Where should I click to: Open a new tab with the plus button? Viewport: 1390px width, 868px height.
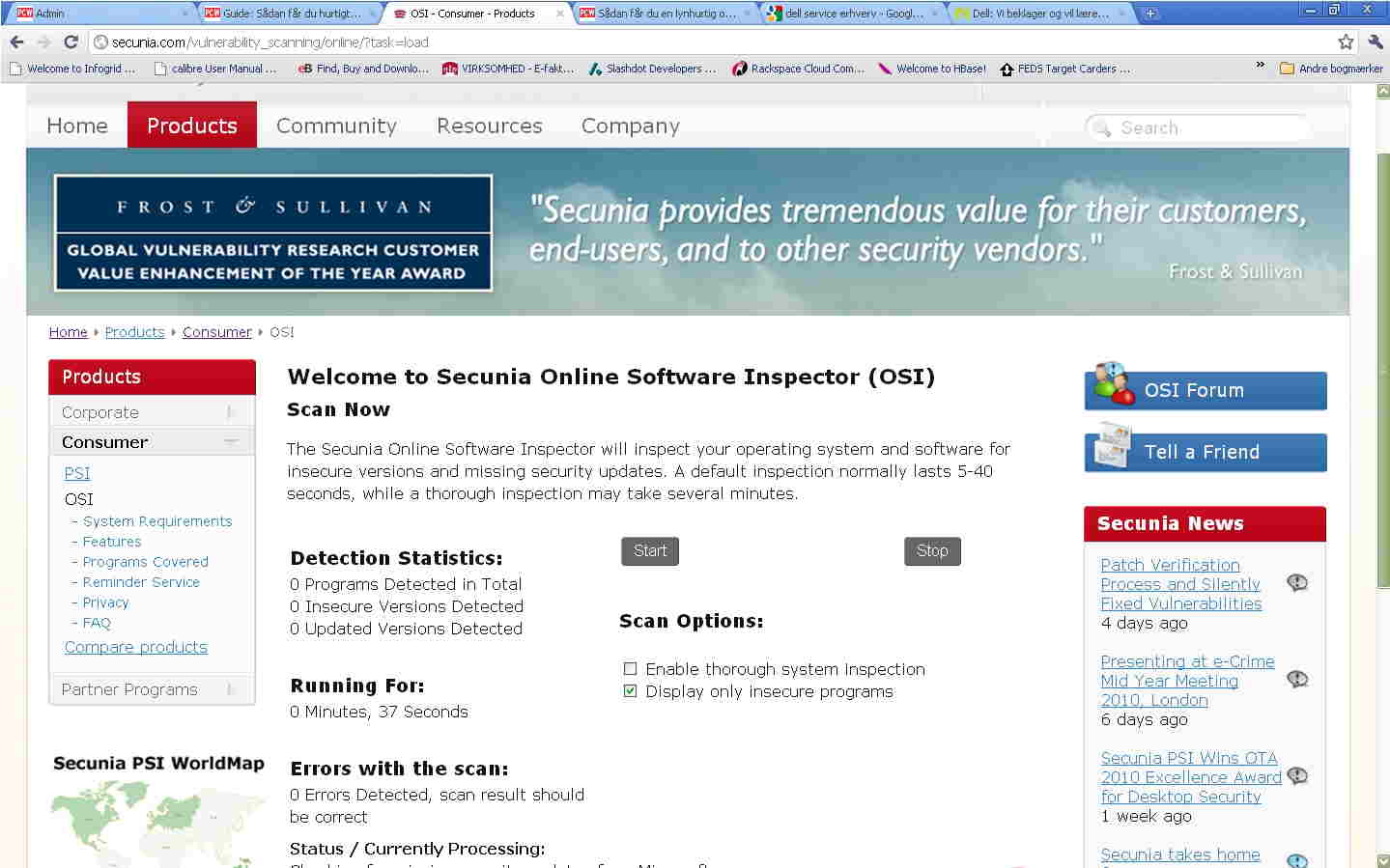[1150, 14]
